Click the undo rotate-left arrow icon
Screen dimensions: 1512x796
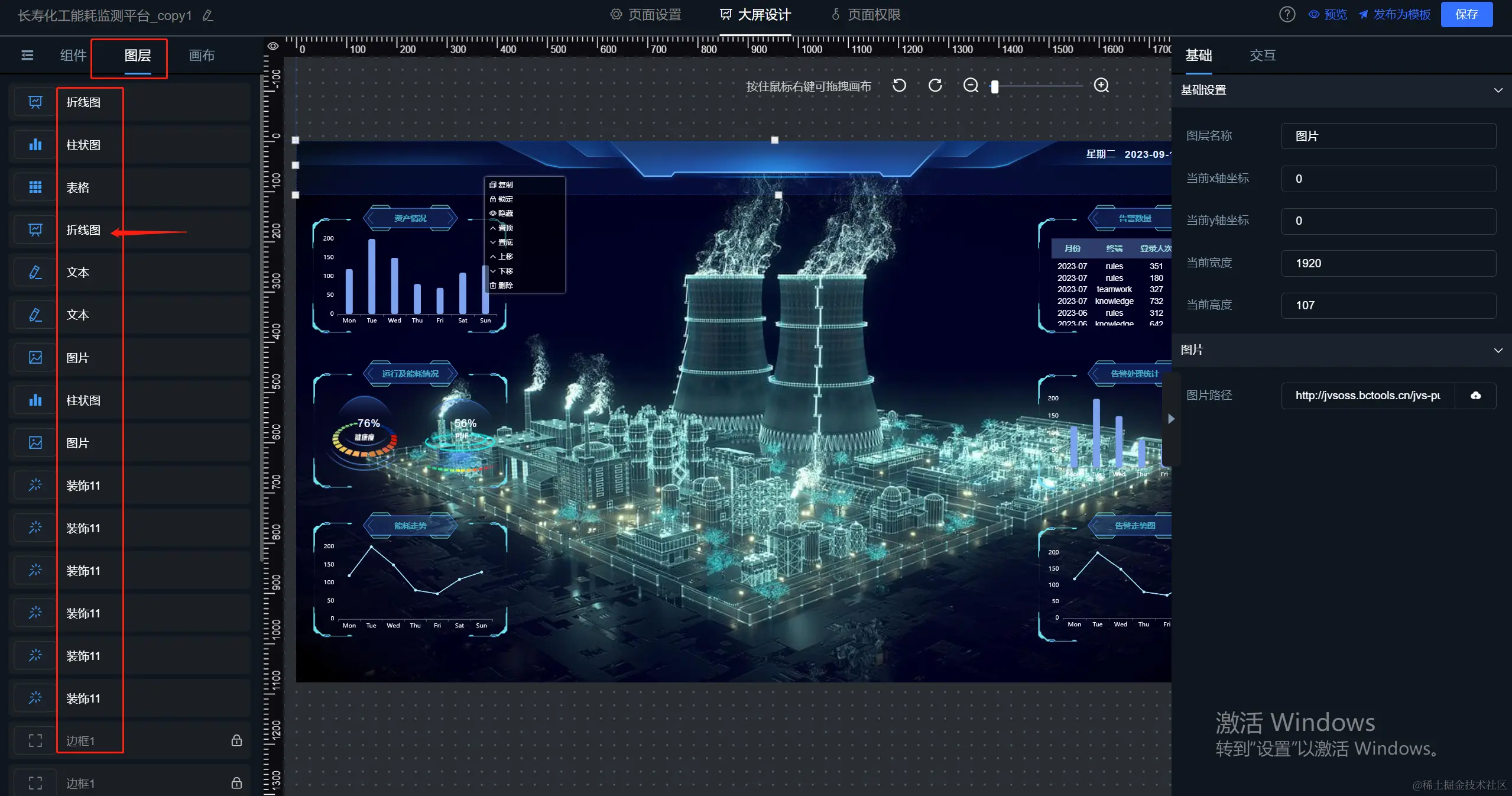click(899, 86)
